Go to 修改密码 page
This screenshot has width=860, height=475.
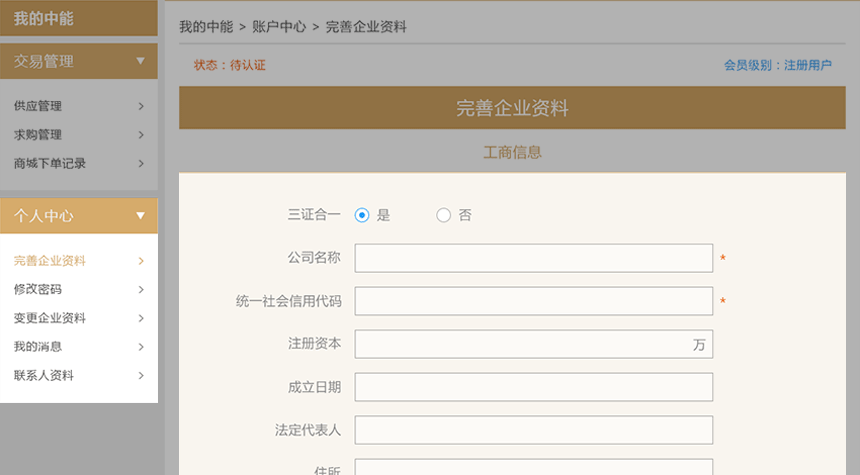point(38,290)
